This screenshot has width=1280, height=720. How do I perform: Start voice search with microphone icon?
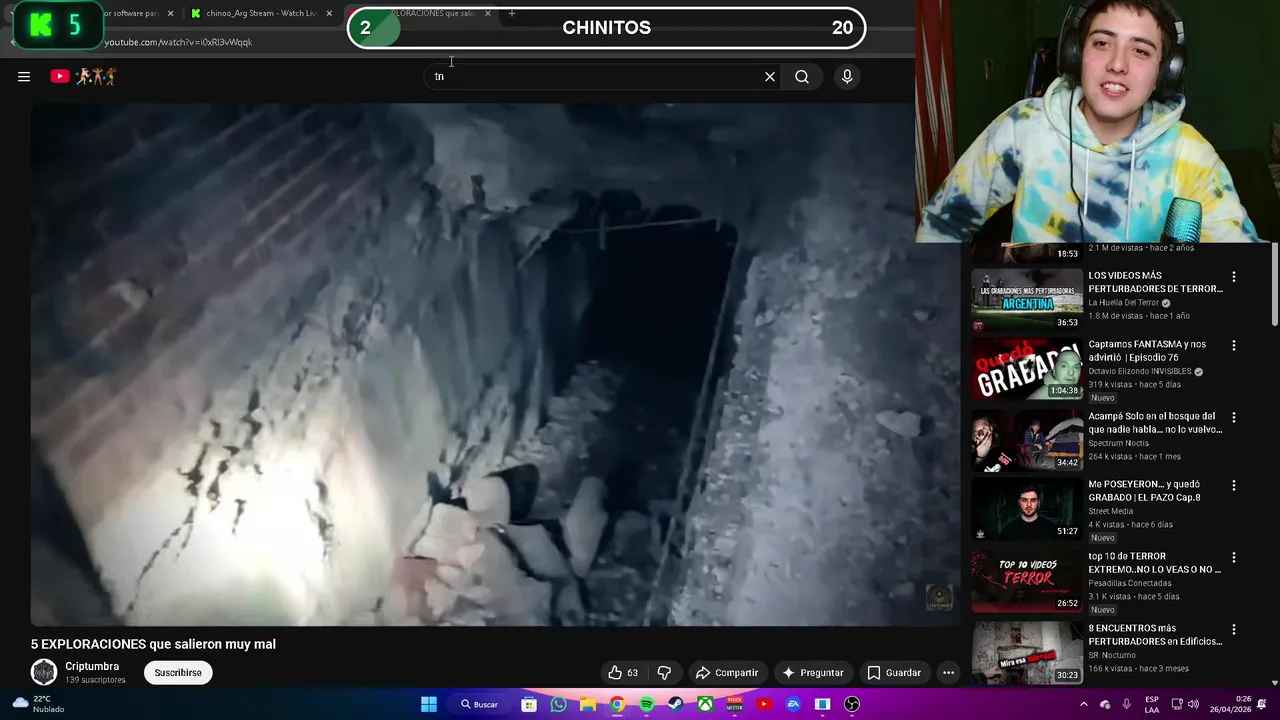(x=847, y=76)
